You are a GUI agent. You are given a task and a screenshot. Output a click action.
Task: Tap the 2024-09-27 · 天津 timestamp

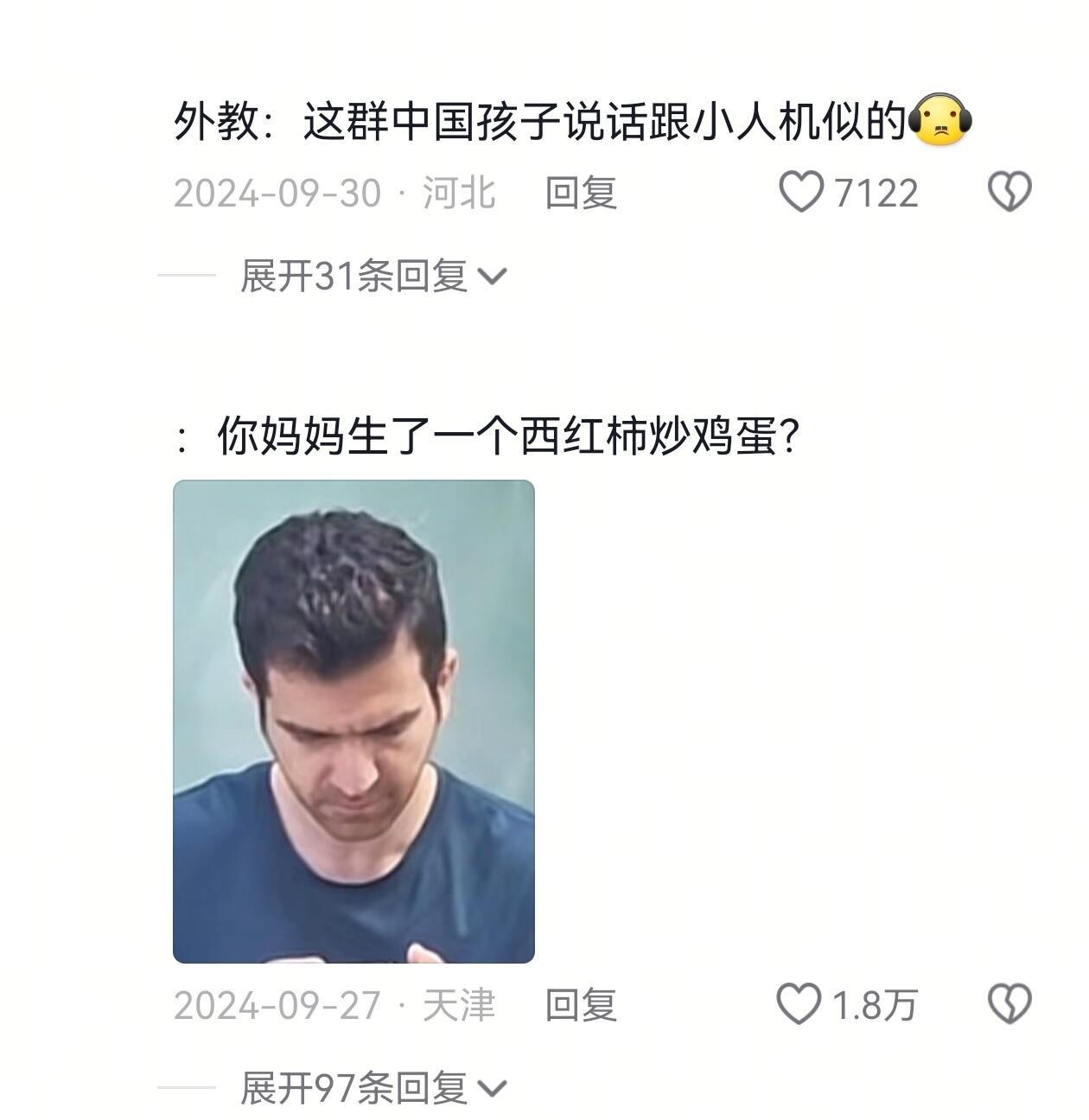click(x=334, y=1004)
